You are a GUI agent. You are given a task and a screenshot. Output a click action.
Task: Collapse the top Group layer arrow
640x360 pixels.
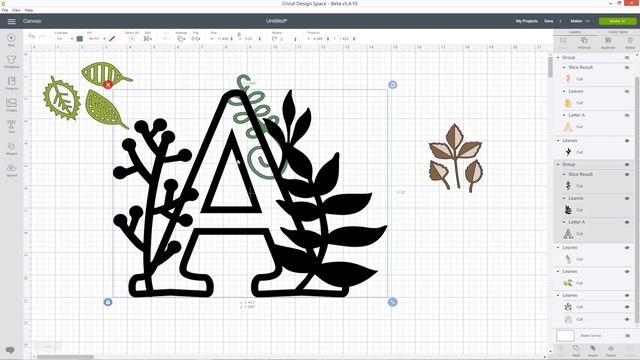point(558,58)
